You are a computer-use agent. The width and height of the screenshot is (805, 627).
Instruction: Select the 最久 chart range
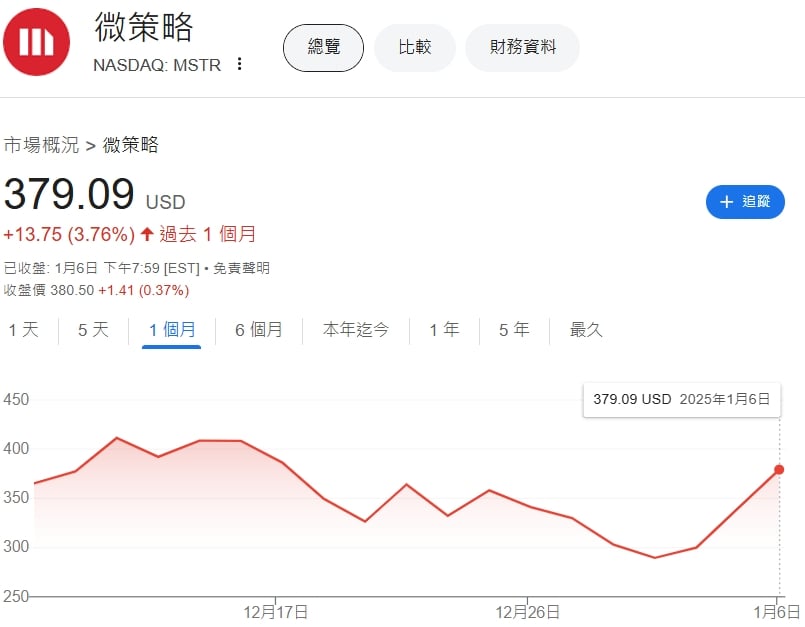(586, 330)
